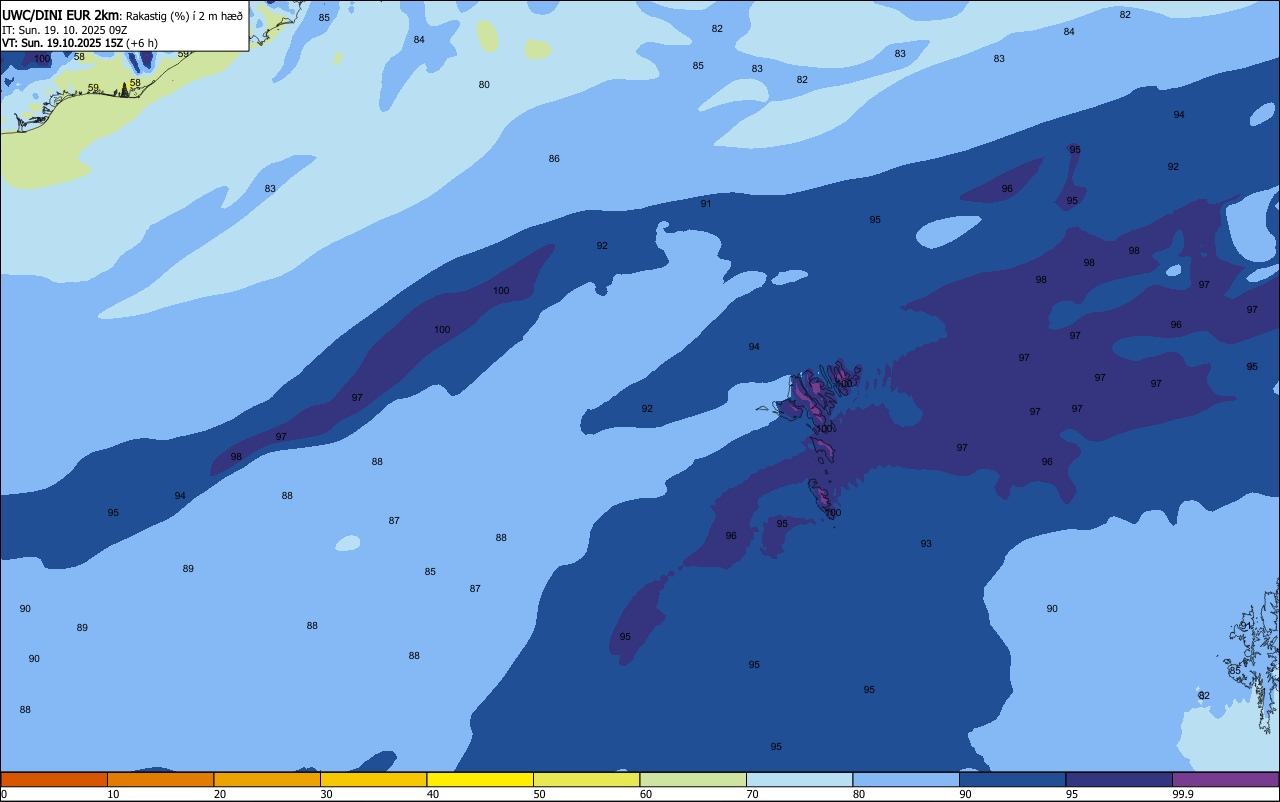Click the 10–20 orange legend swatch
1280x802 pixels.
coord(160,779)
